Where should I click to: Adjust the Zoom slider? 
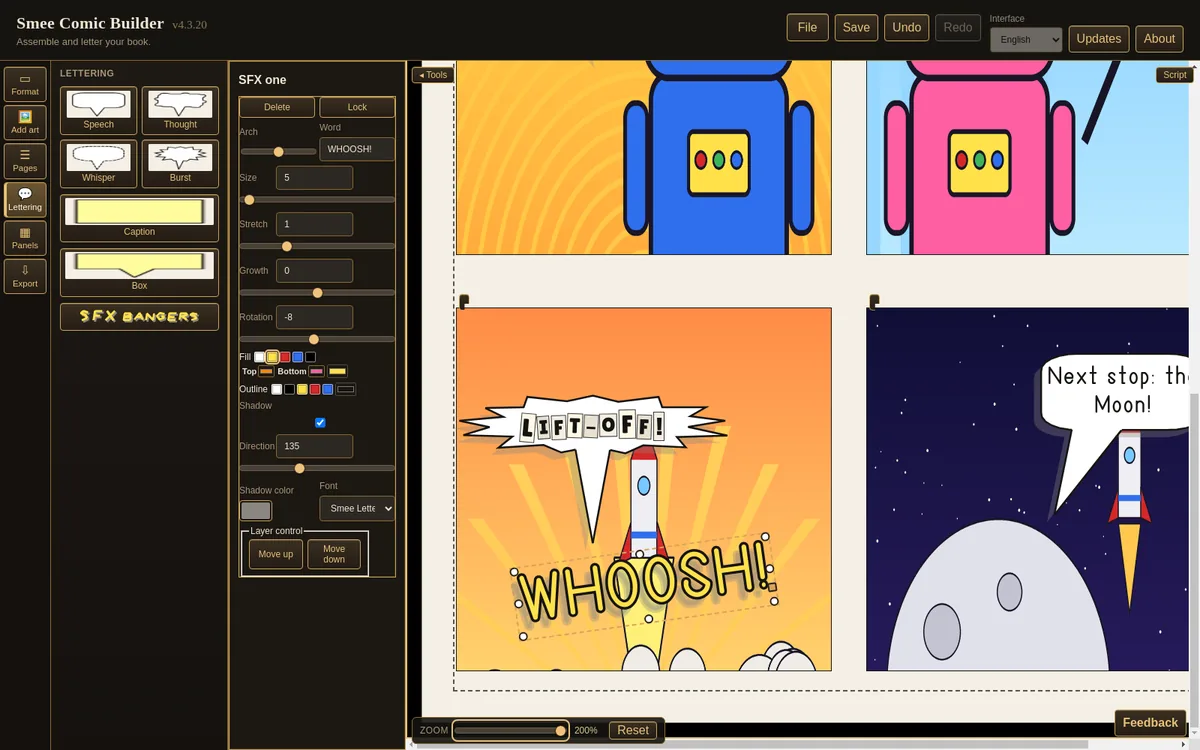pos(510,730)
